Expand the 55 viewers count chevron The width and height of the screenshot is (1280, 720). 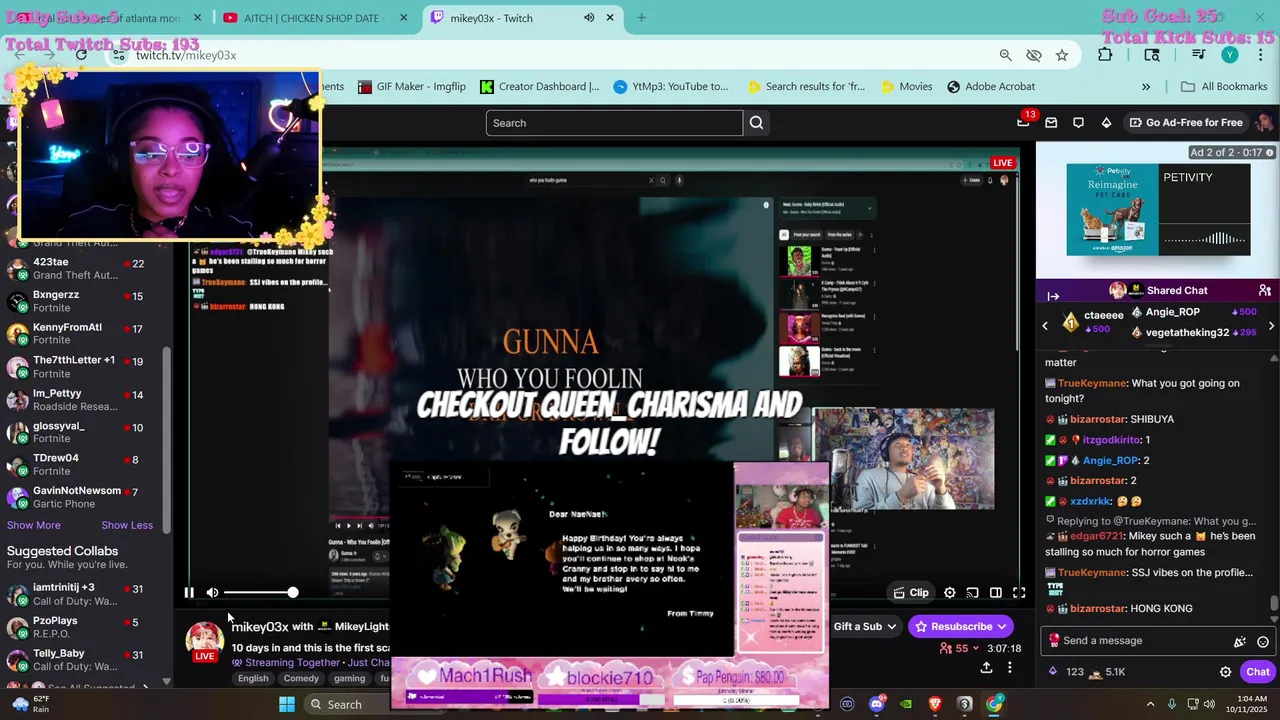coord(977,649)
